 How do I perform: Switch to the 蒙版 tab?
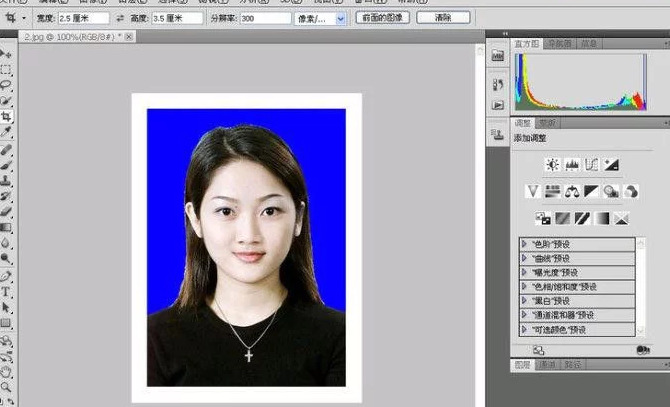point(547,123)
